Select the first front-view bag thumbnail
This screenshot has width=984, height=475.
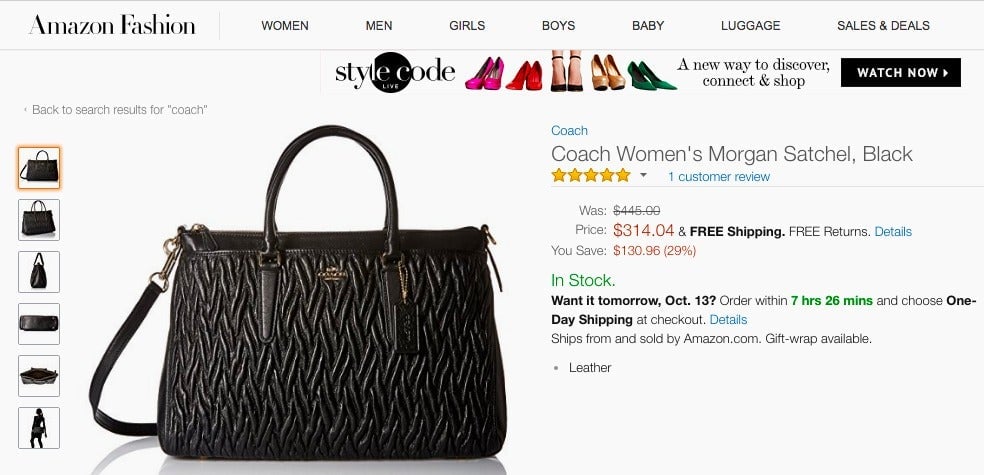pyautogui.click(x=39, y=168)
